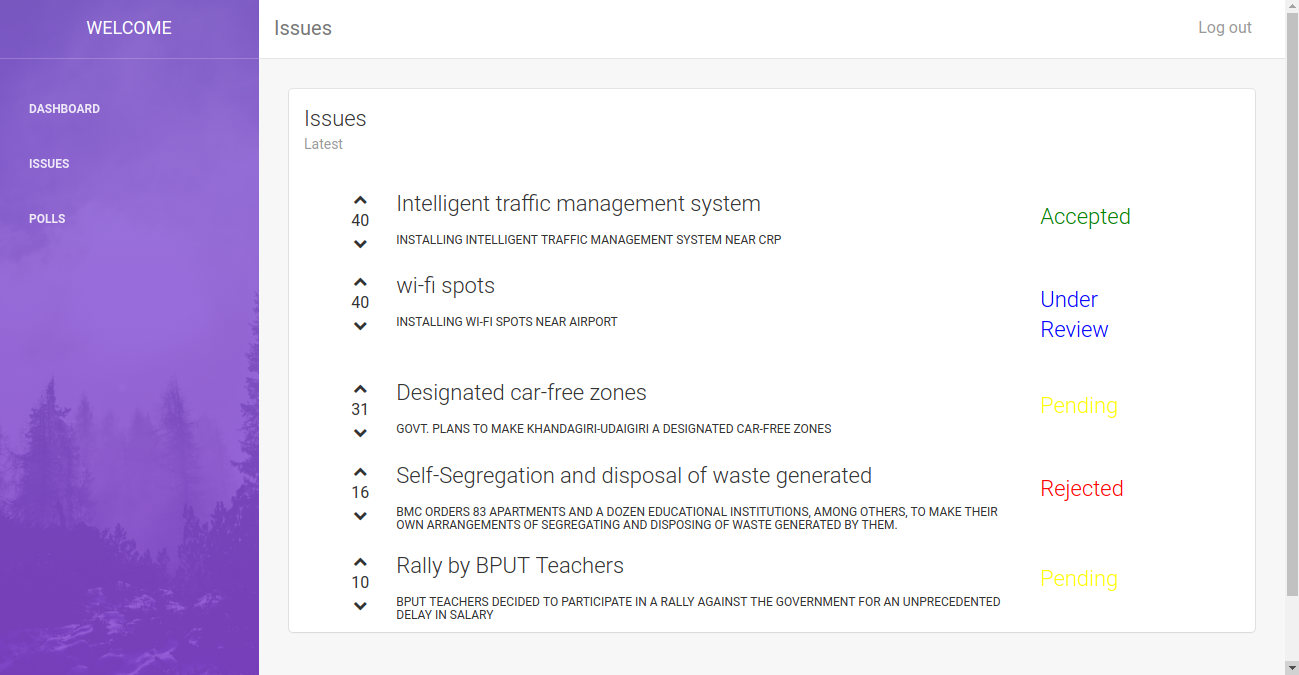Click the vote count 40 of traffic management
The image size is (1299, 675).
[x=360, y=221]
